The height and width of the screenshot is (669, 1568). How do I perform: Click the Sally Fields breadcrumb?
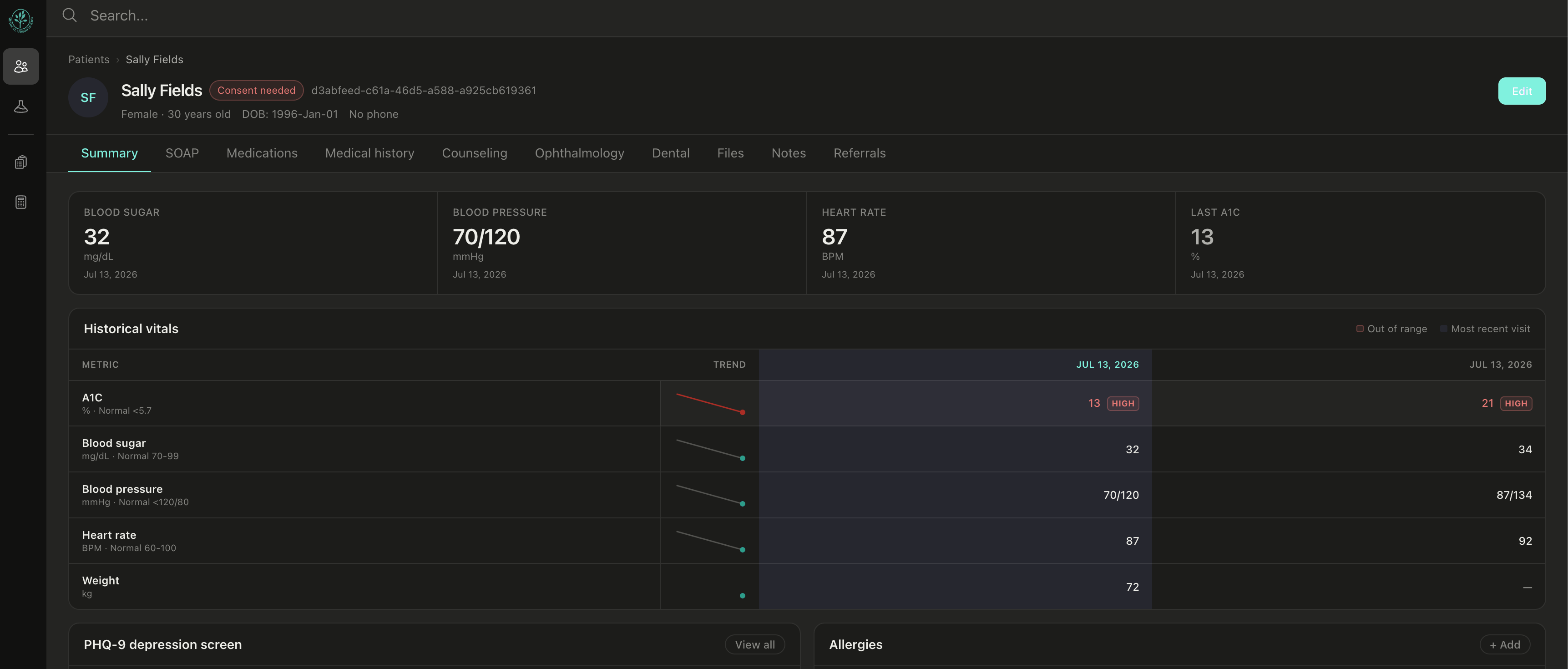[155, 60]
